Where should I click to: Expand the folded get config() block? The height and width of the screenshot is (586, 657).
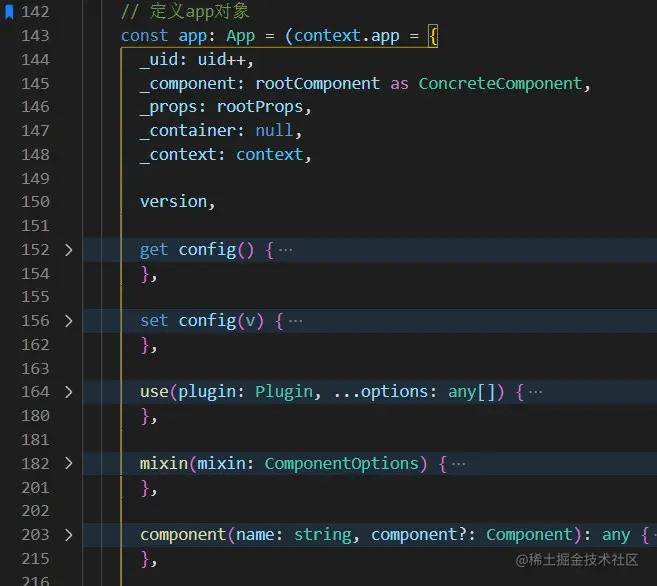point(69,250)
